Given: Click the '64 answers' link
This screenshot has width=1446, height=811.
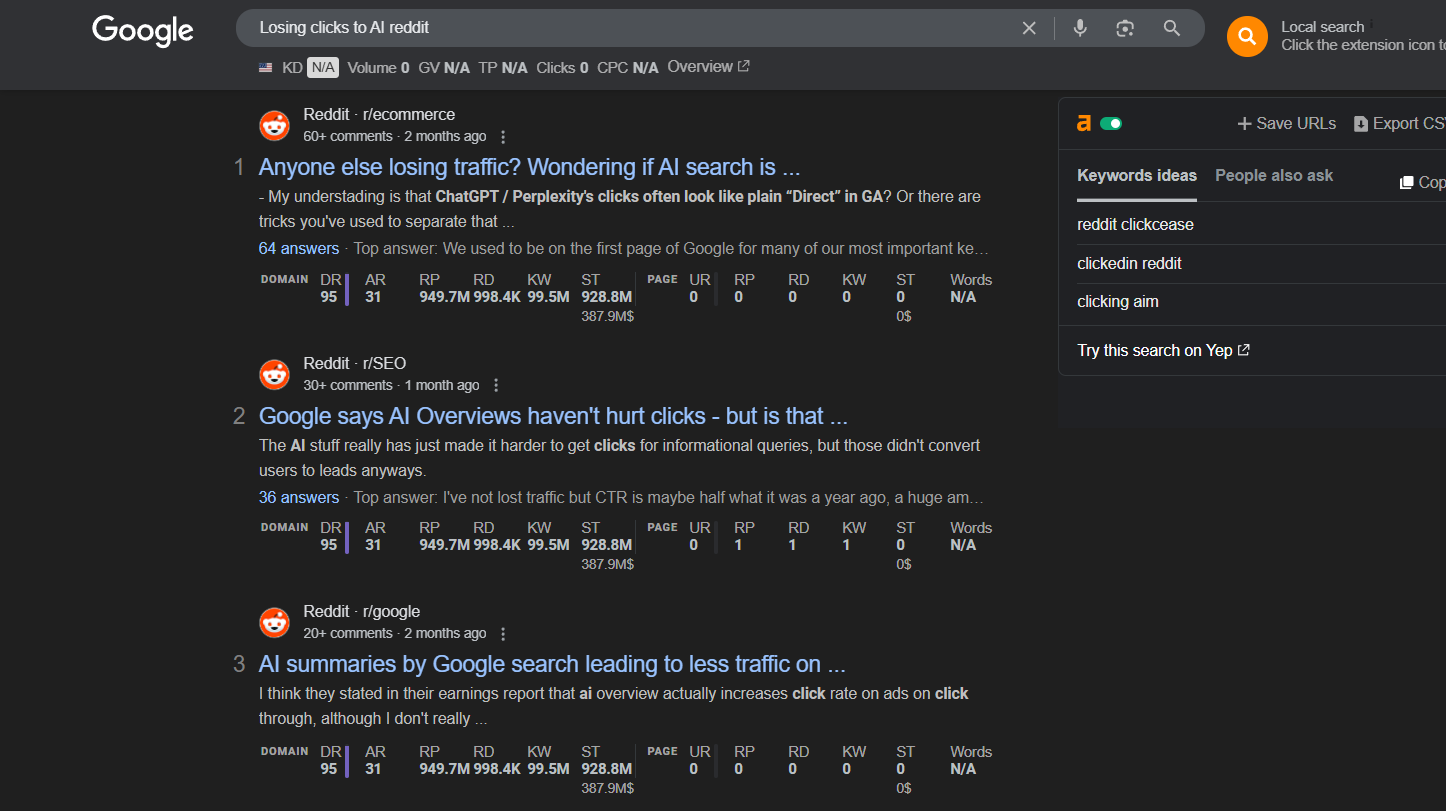Looking at the screenshot, I should pos(299,249).
